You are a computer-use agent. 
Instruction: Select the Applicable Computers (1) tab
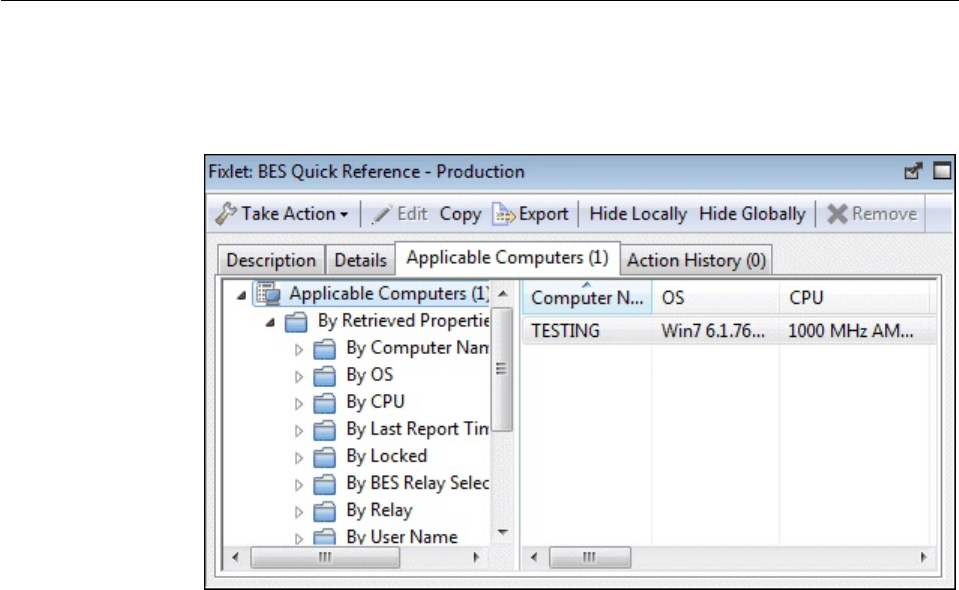[x=507, y=258]
